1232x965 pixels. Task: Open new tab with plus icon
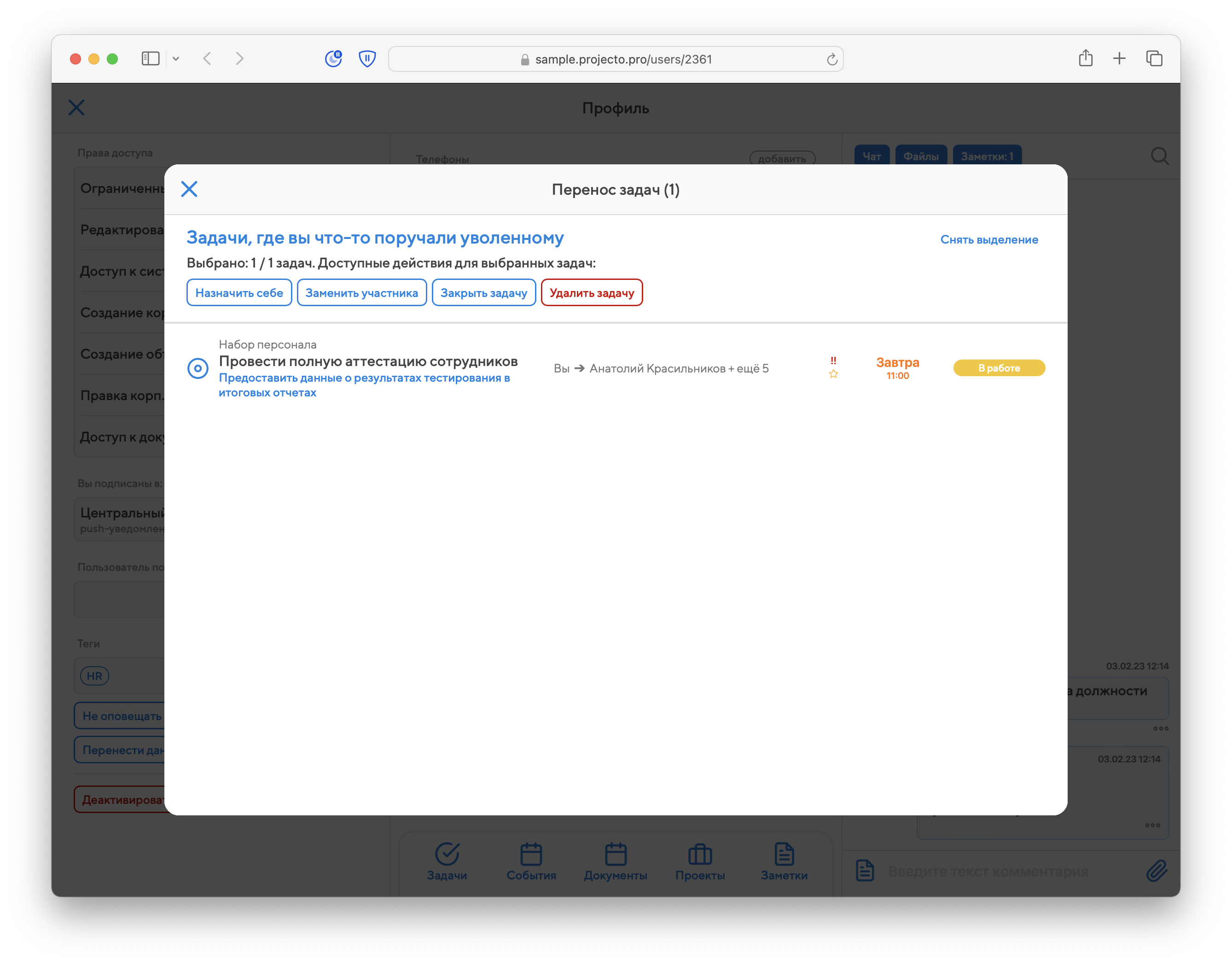coord(1119,58)
